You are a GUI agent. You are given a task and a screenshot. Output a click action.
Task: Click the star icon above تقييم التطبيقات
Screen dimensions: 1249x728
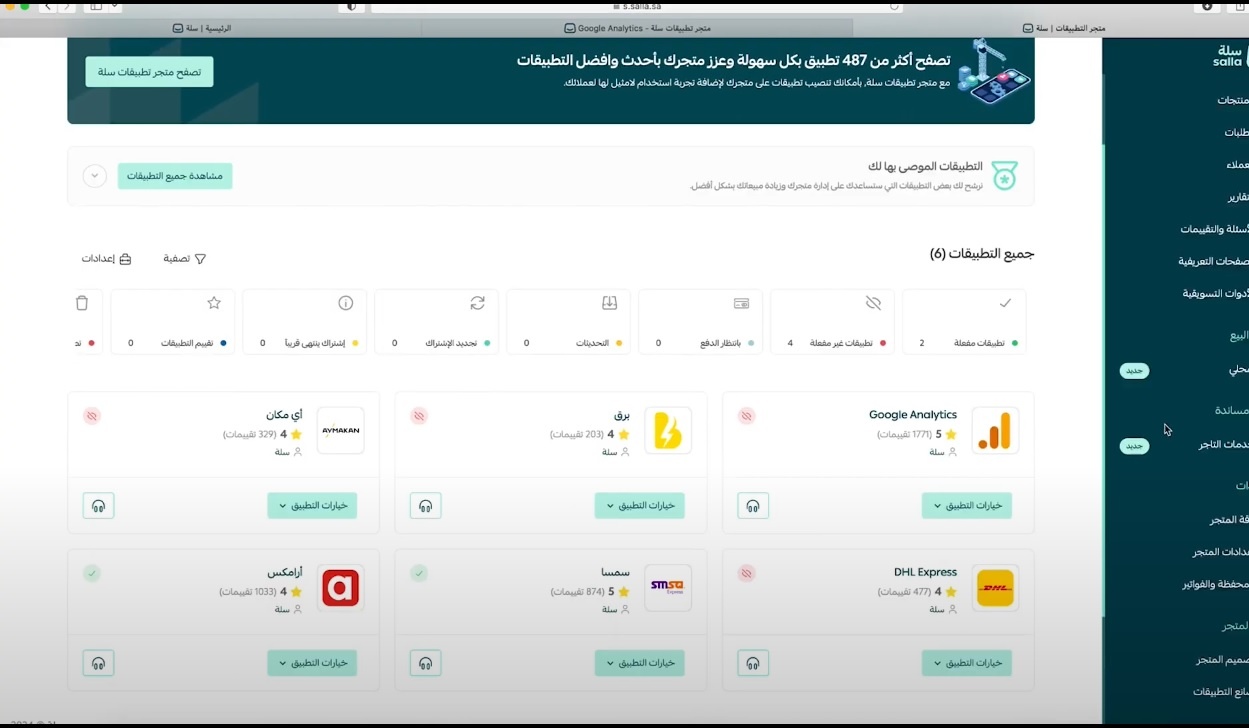tap(213, 302)
